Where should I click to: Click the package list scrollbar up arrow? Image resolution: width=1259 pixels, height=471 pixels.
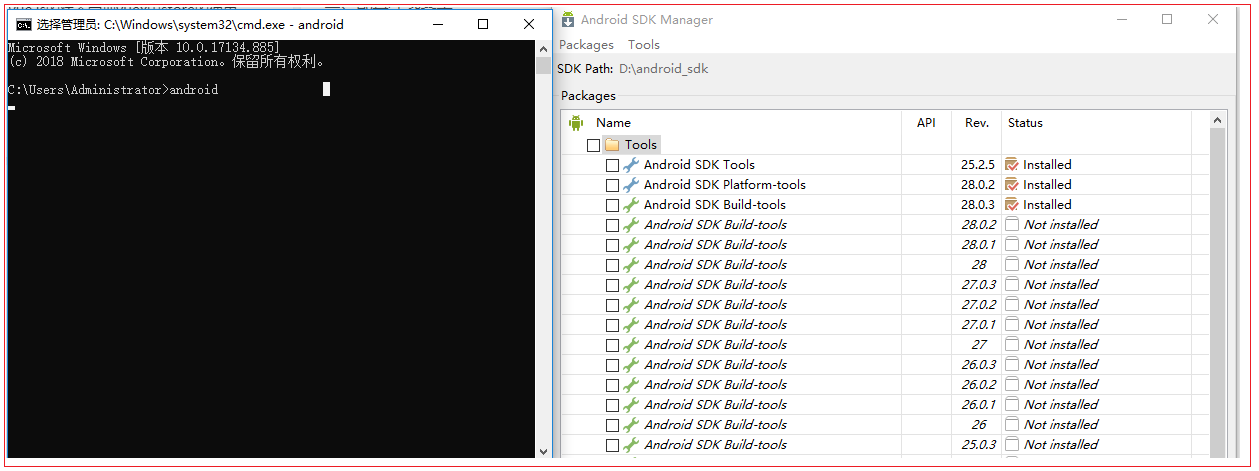point(1217,120)
